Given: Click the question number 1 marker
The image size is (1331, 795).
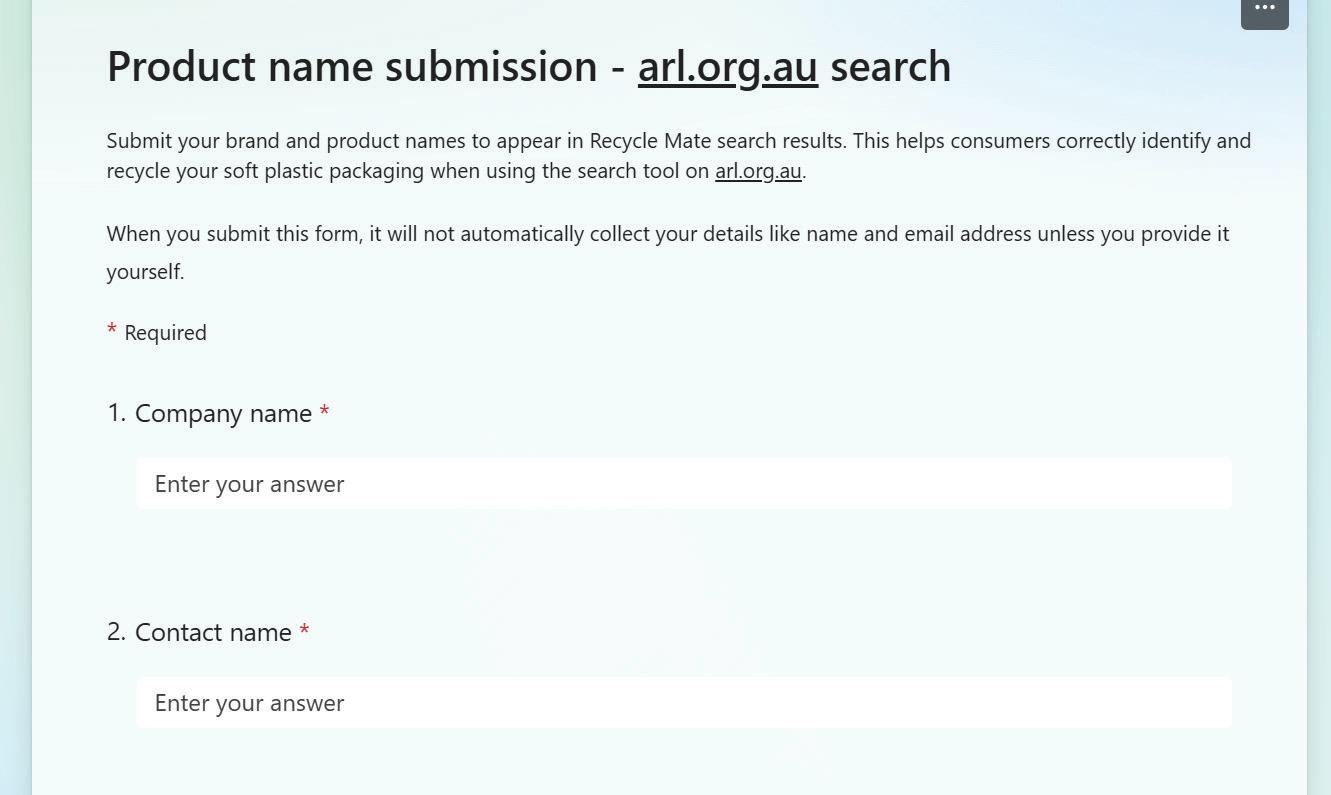Looking at the screenshot, I should click(x=117, y=413).
